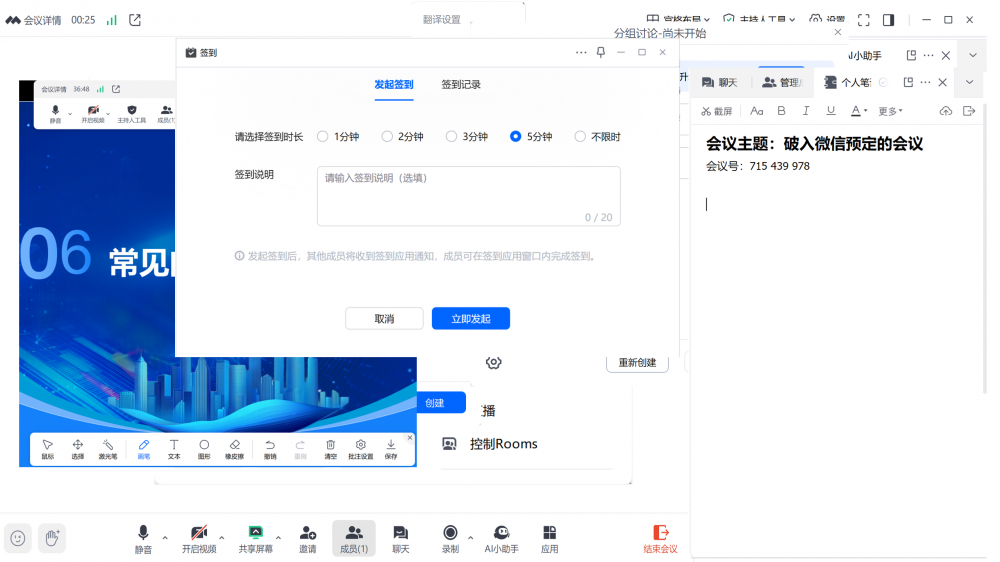
Task: Toggle italic formatting in notes
Action: pos(806,111)
